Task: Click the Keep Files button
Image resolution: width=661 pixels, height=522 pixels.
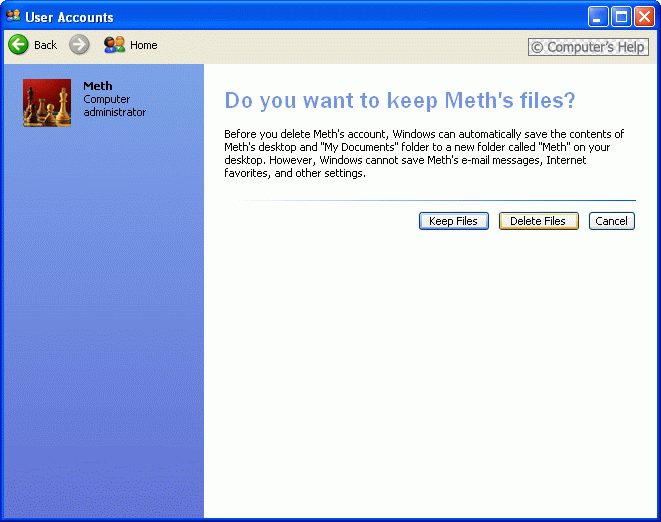Action: pyautogui.click(x=454, y=221)
